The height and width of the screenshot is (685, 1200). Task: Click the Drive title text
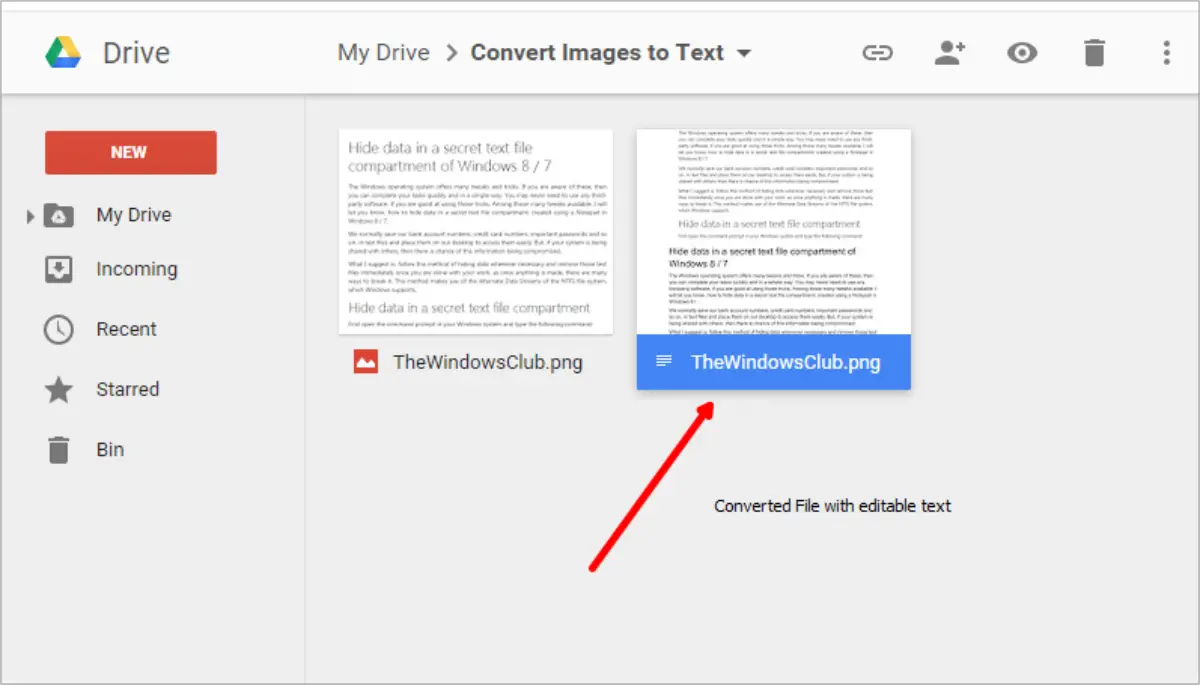pos(136,52)
